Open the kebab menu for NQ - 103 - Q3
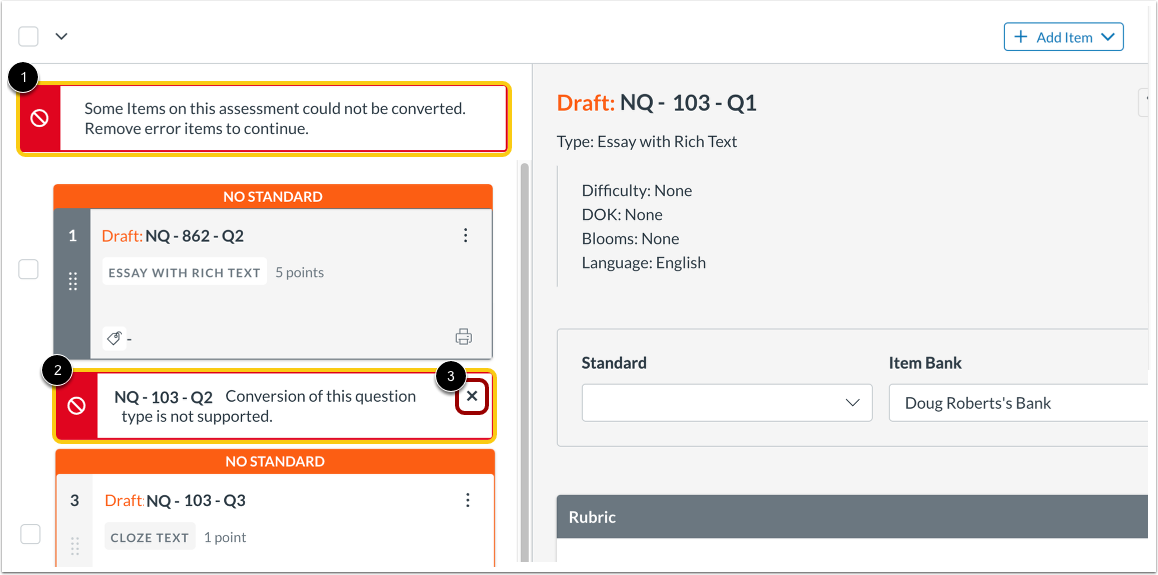1158x575 pixels. click(x=467, y=500)
